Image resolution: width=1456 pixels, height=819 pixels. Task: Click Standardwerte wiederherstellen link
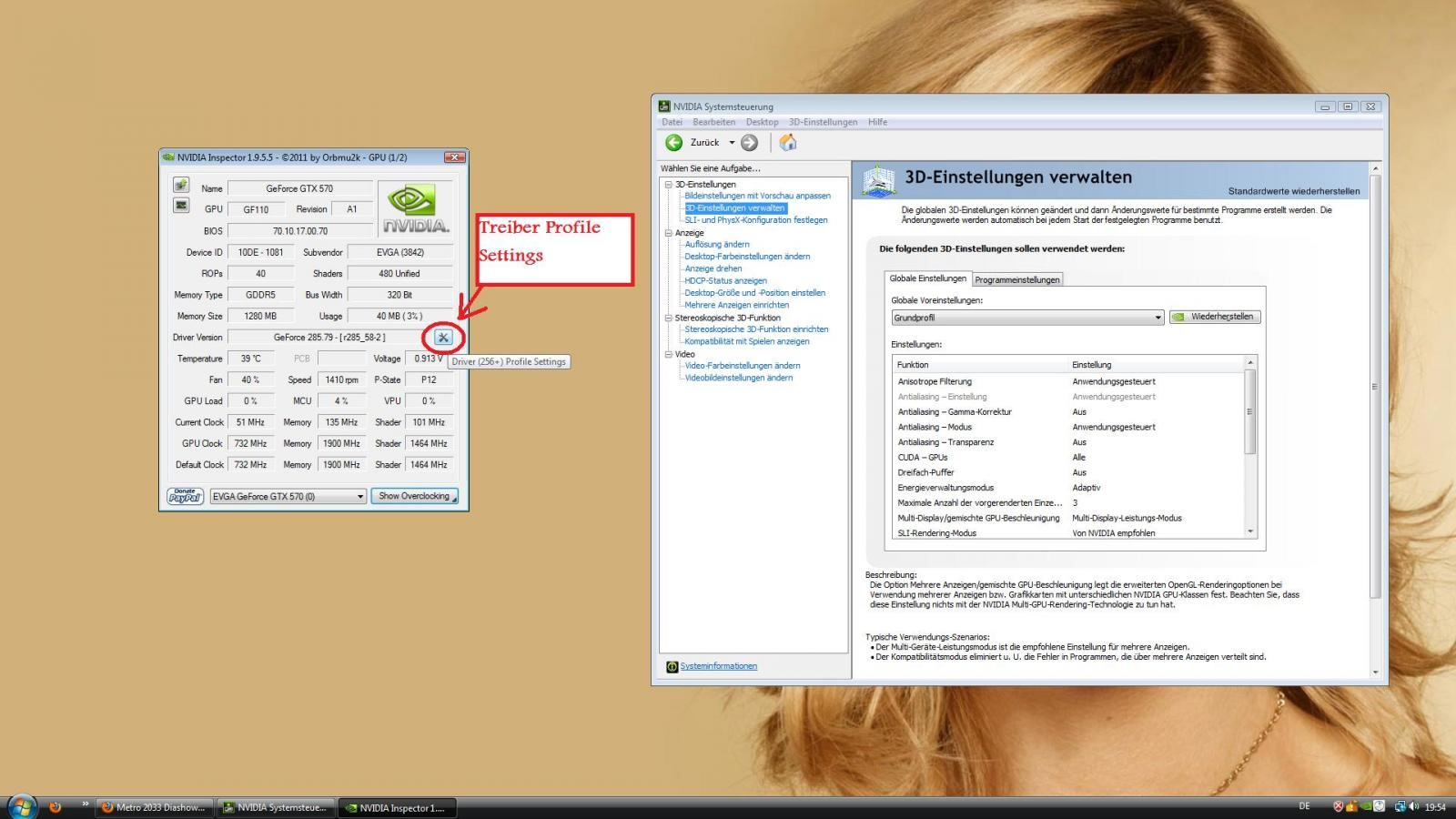[x=1293, y=191]
